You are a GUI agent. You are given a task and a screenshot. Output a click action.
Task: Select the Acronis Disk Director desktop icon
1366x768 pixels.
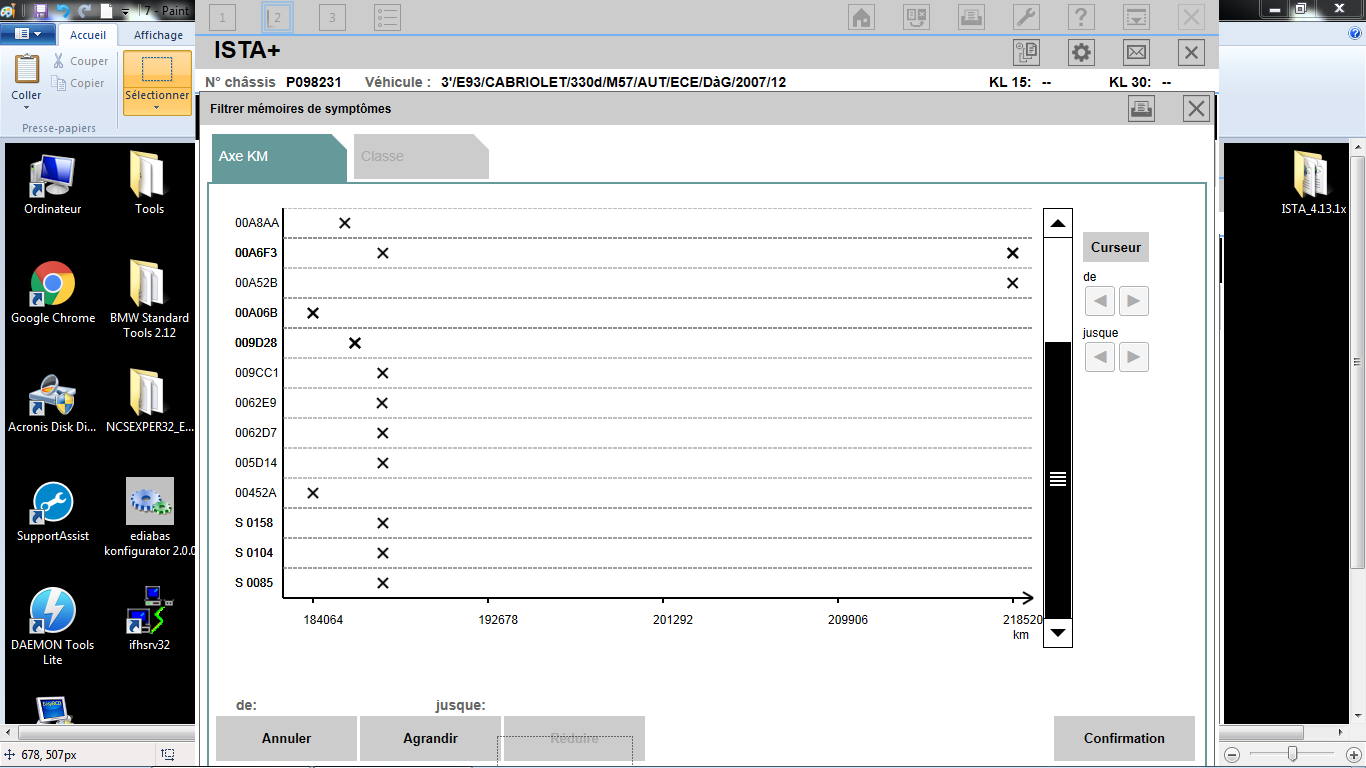(52, 402)
